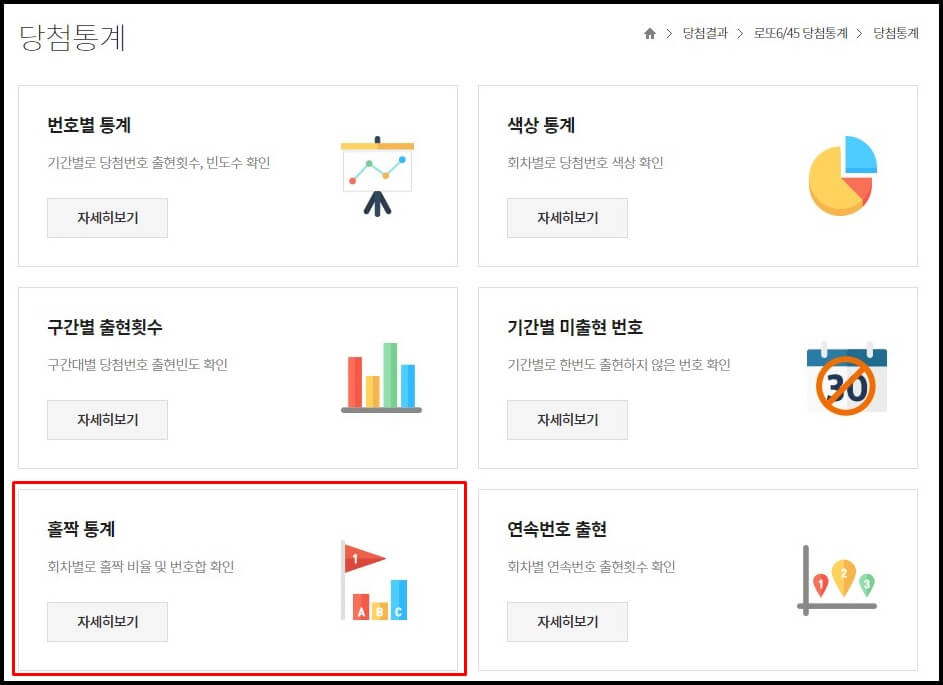
Task: Click the flag and ABC bars icon for 홀짝 통계
Action: coord(375,580)
